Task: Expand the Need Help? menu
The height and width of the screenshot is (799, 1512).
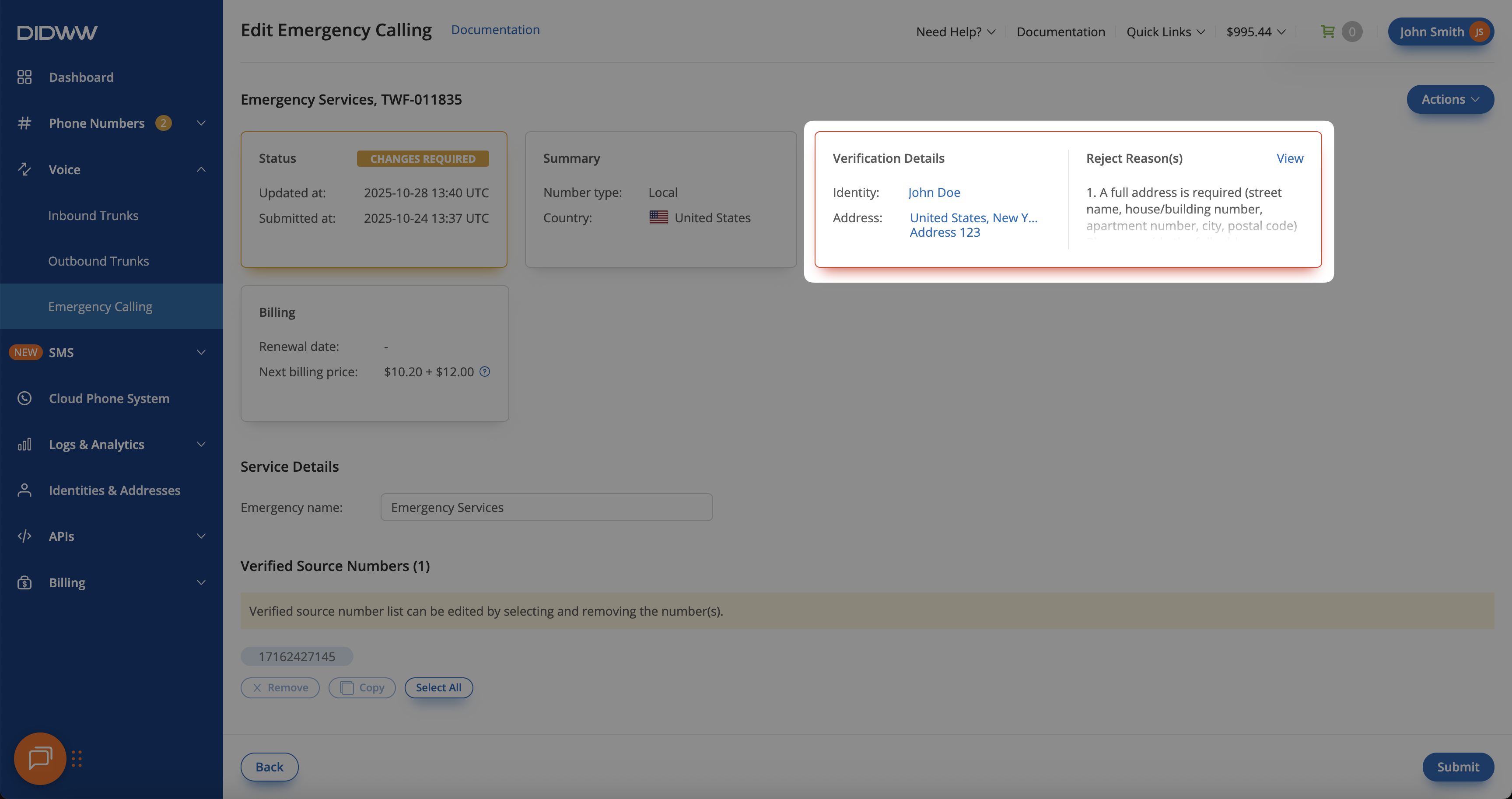Action: (955, 32)
